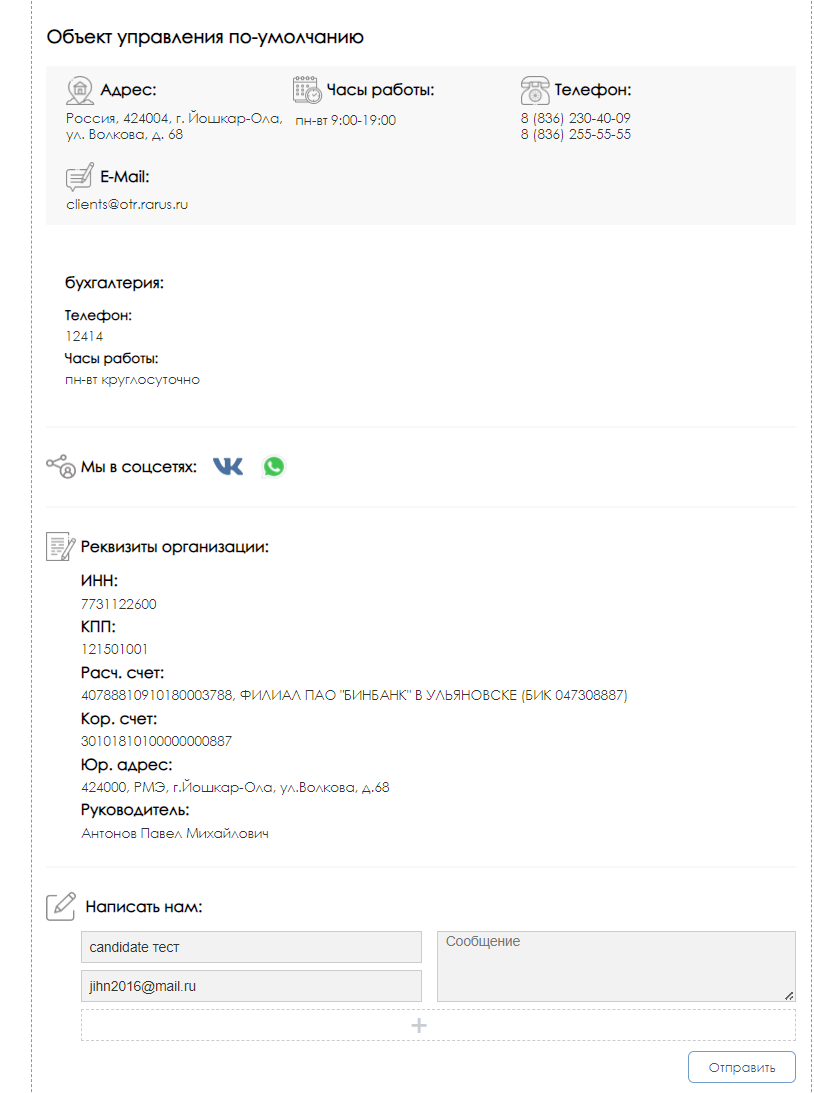Viewport: 814px width, 1093px height.
Task: Click the organization requisites document icon
Action: click(x=61, y=546)
